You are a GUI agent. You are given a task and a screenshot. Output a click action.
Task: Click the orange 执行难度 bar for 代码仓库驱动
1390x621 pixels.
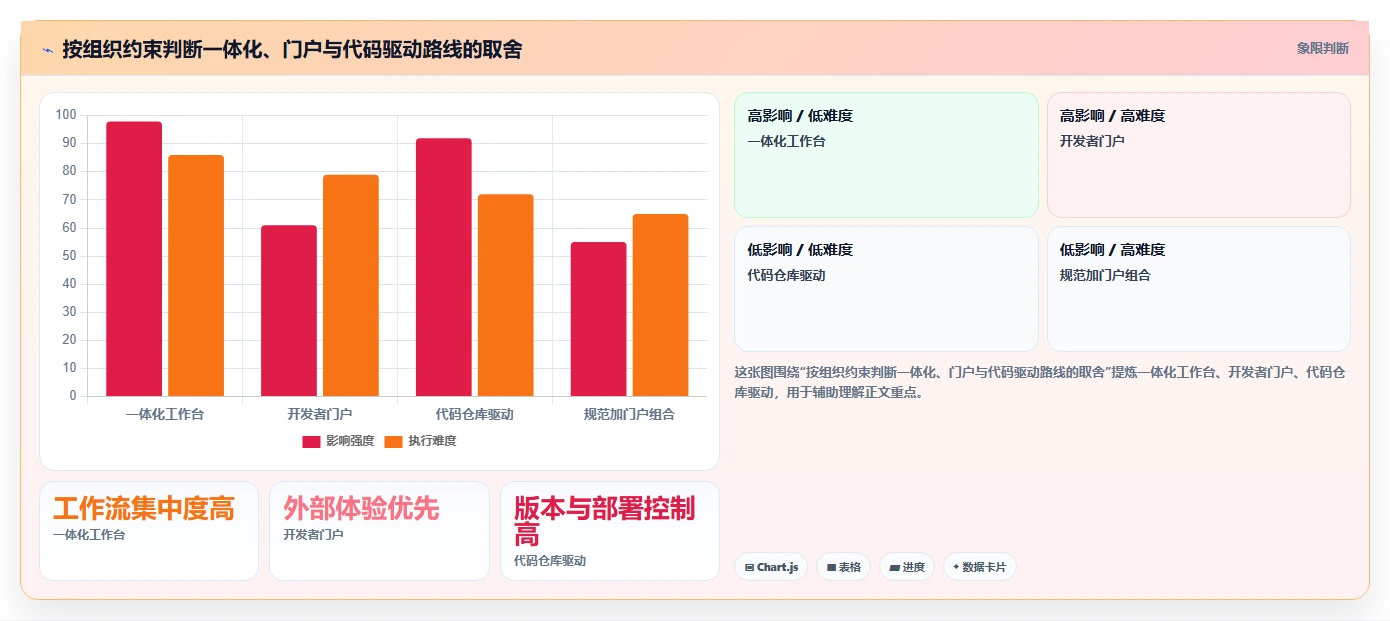[x=506, y=295]
